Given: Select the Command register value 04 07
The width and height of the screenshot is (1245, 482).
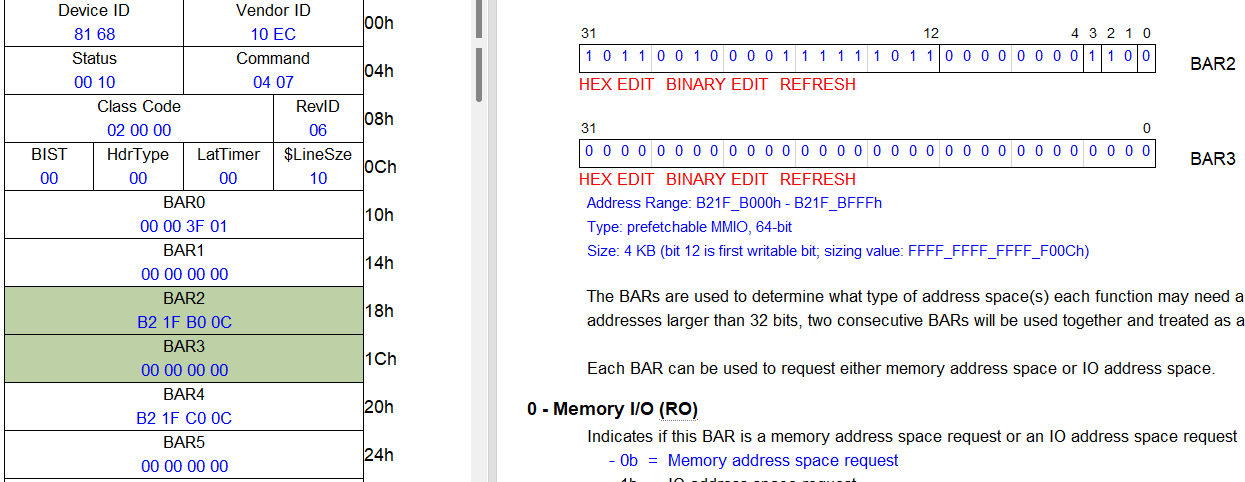Looking at the screenshot, I should 273,82.
